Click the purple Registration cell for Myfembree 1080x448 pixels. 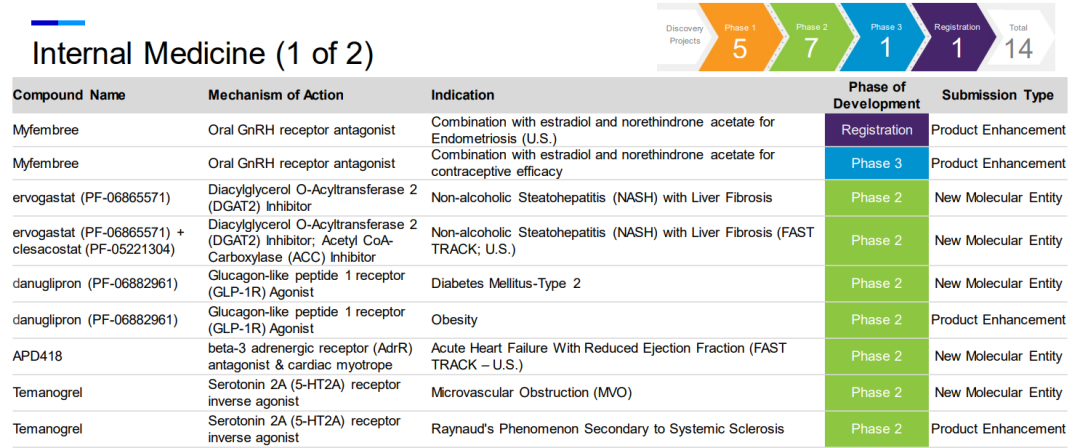pyautogui.click(x=876, y=130)
